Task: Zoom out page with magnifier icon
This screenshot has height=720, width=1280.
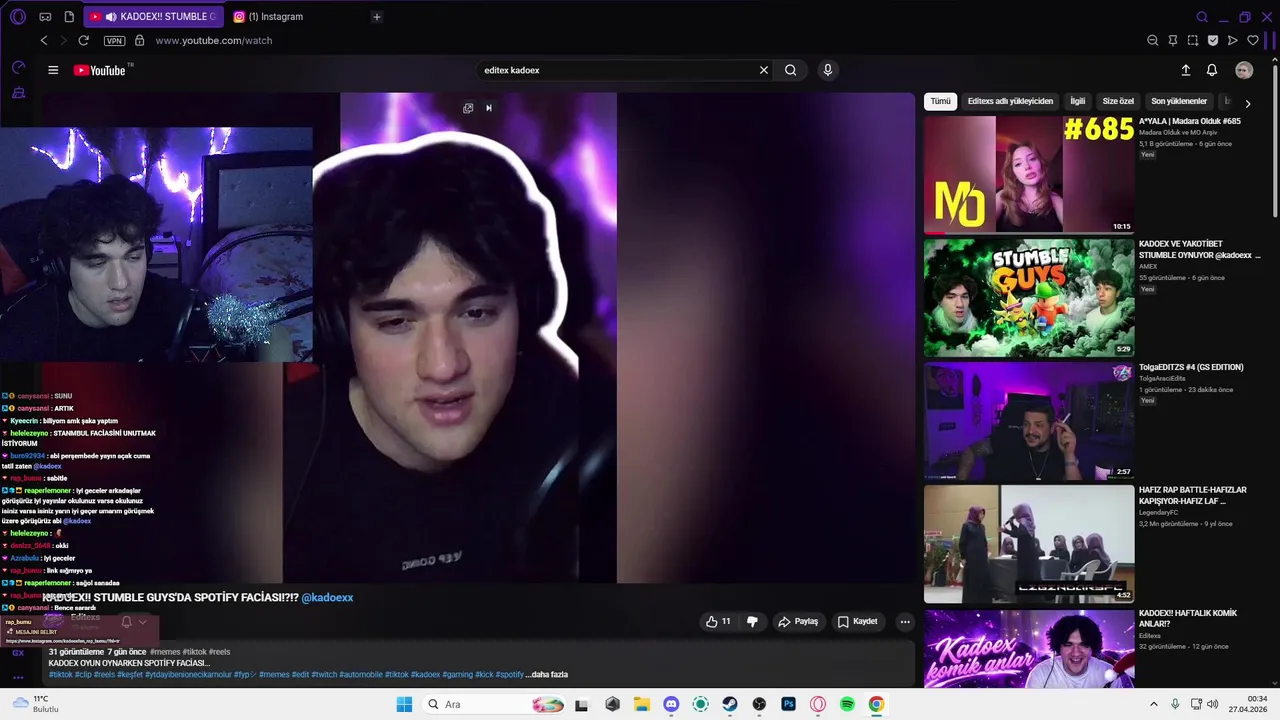Action: pos(1153,41)
